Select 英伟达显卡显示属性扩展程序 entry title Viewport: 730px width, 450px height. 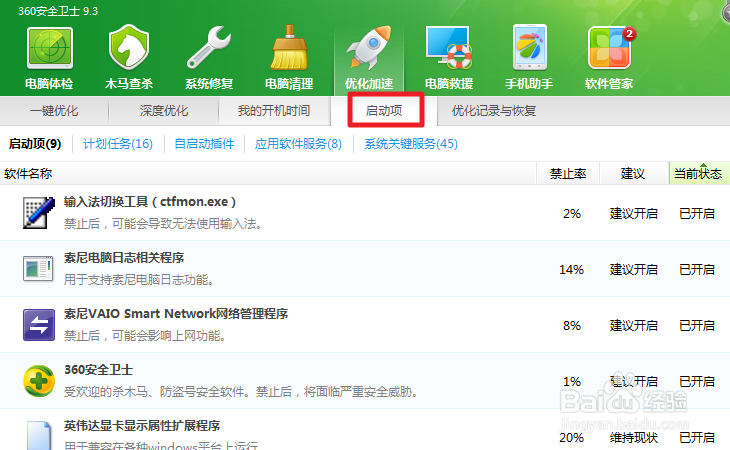pos(142,426)
